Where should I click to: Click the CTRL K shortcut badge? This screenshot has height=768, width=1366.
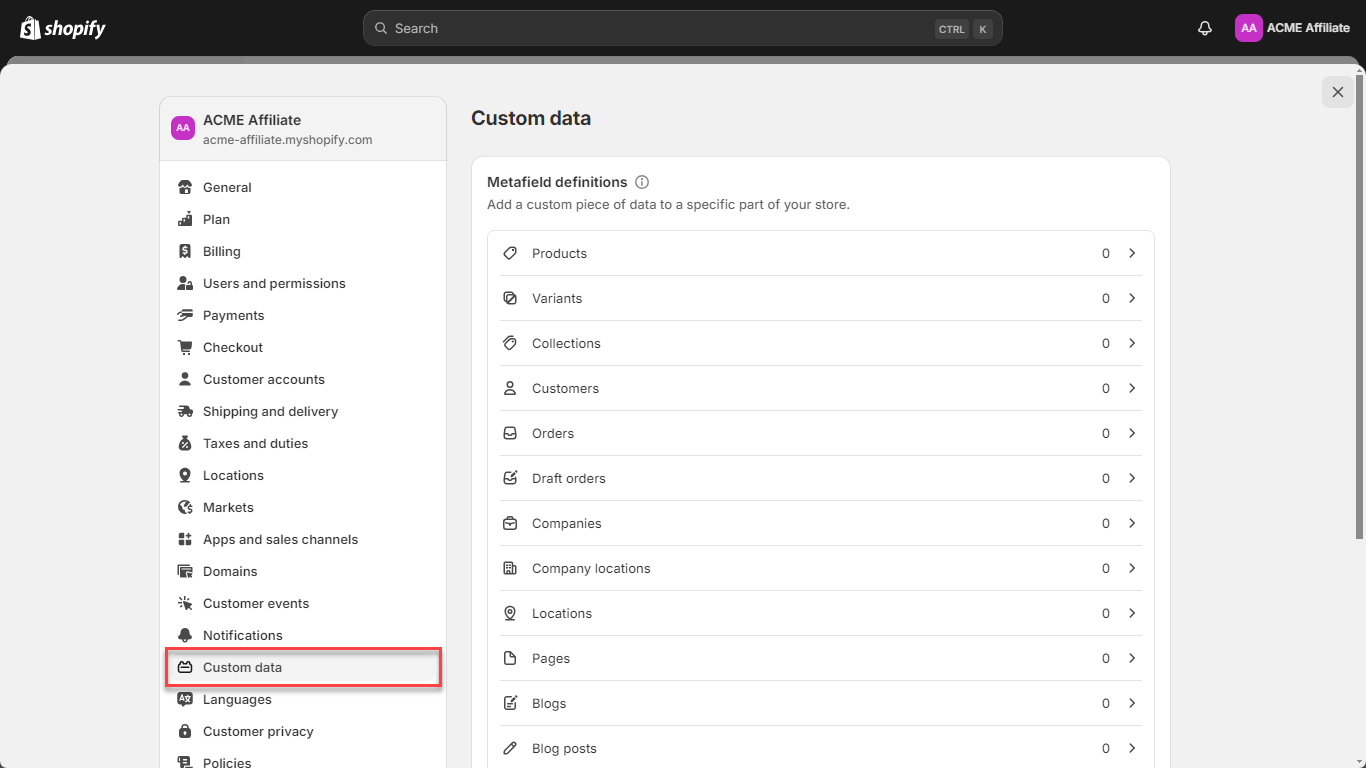964,29
